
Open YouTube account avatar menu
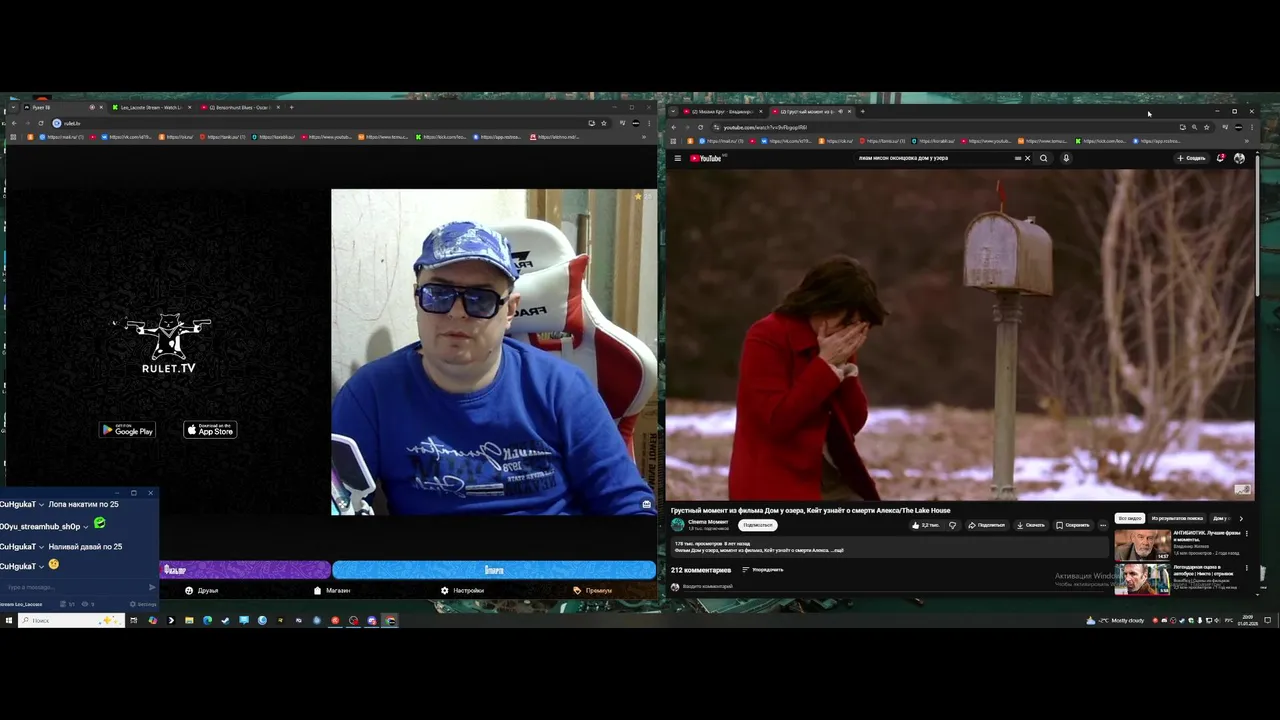coord(1240,158)
